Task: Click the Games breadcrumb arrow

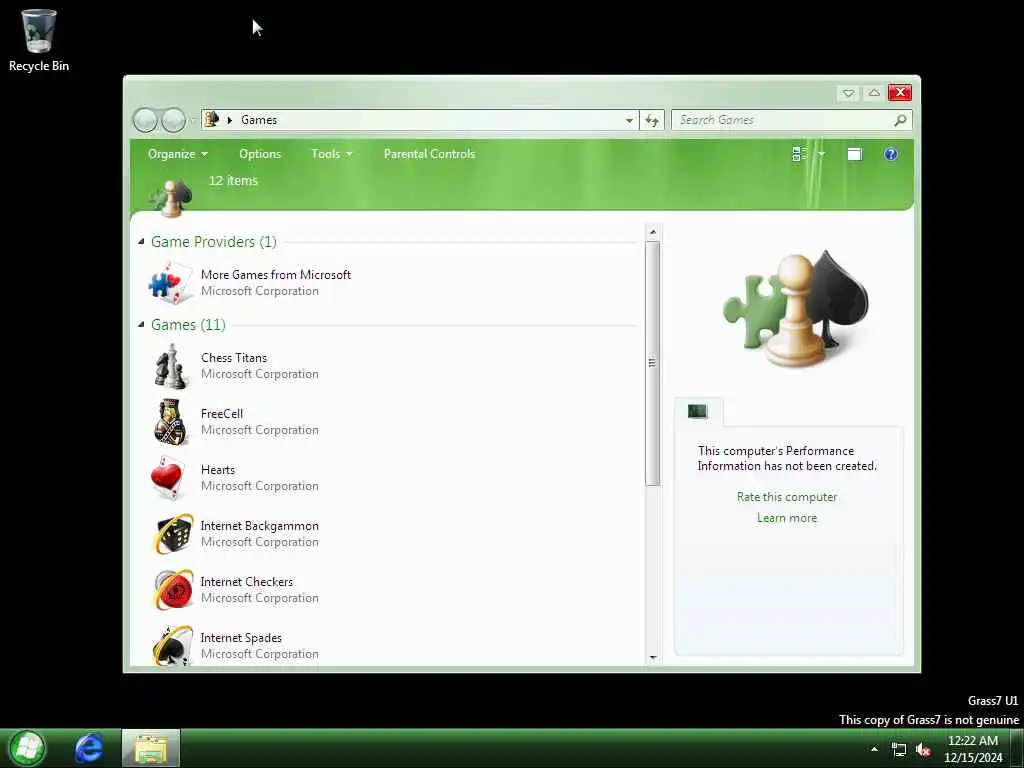Action: (229, 120)
